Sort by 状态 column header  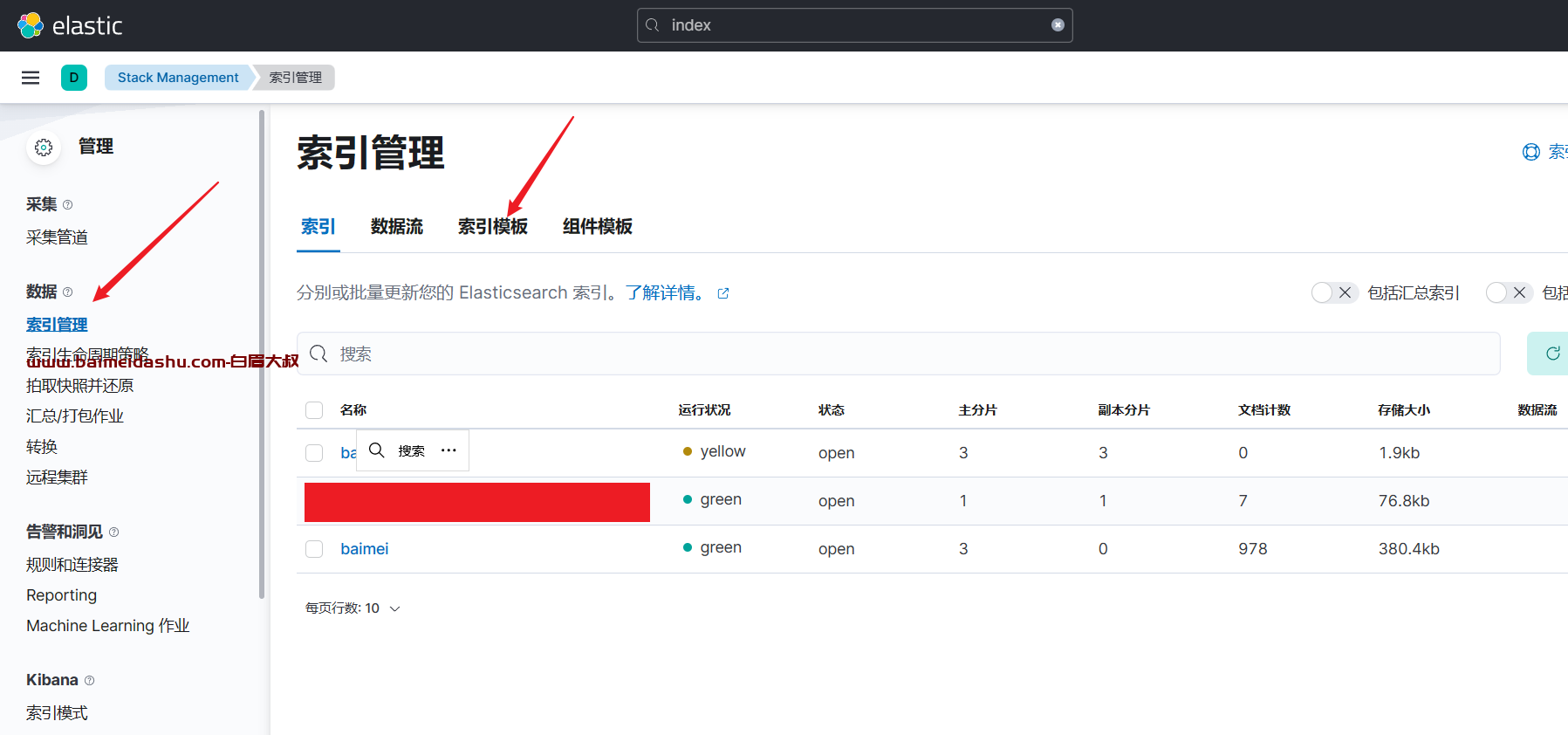[832, 410]
